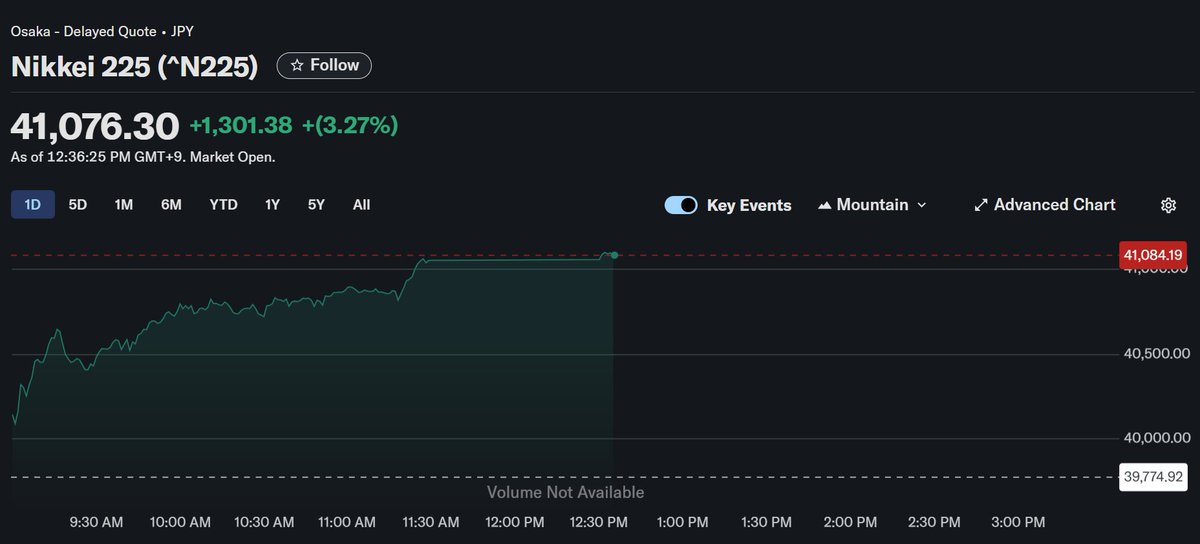Open chart settings gear icon
The image size is (1200, 544).
(x=1168, y=205)
